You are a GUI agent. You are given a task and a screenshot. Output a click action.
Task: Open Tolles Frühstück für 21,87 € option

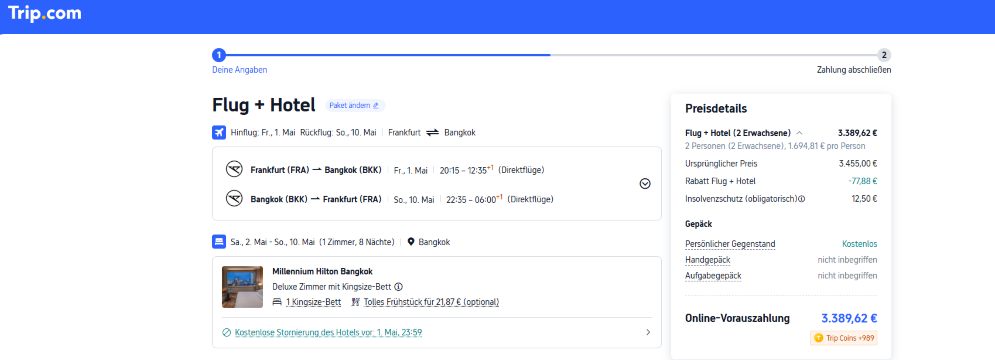432,302
